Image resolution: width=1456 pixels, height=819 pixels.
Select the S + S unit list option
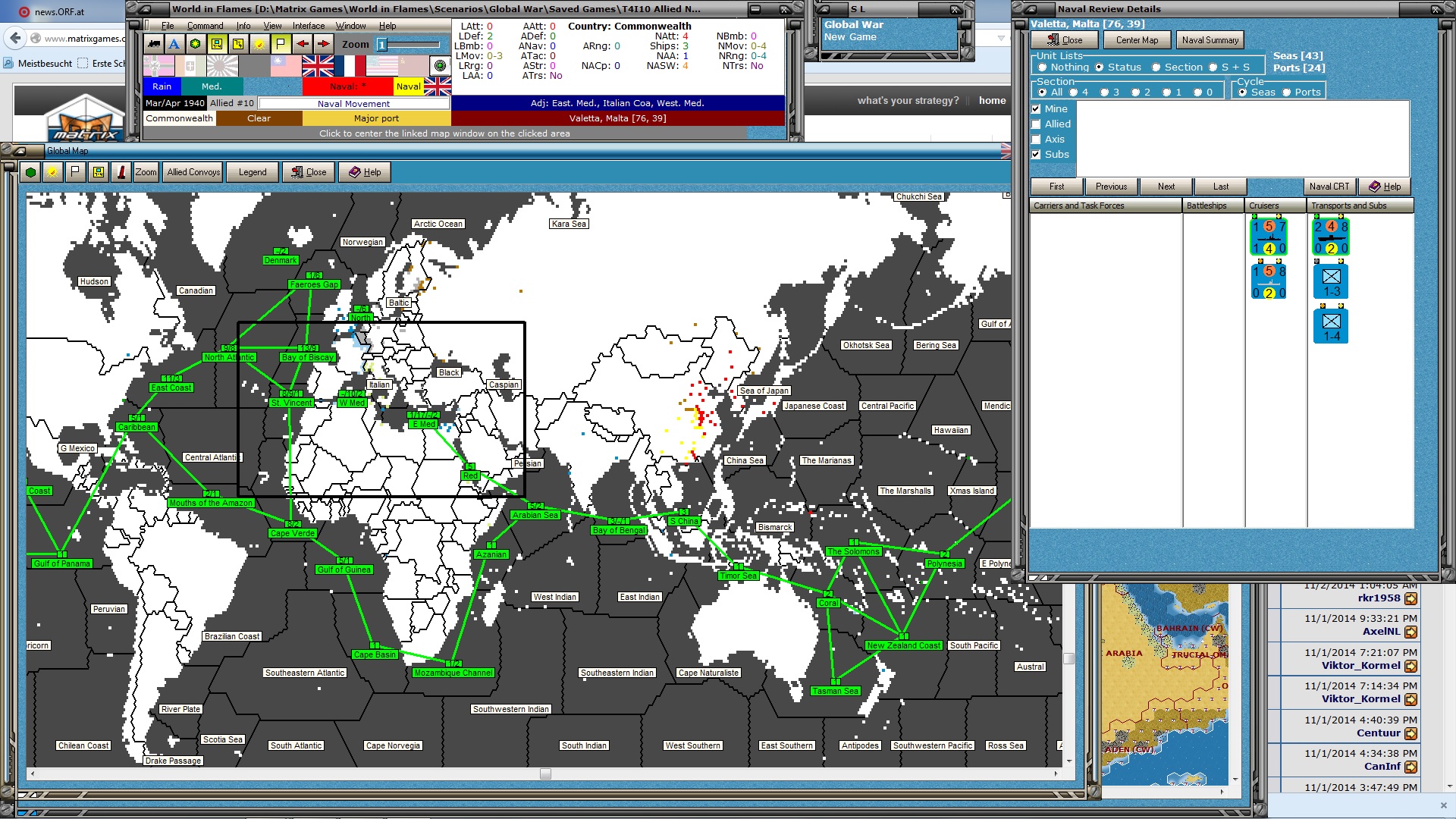point(1213,67)
